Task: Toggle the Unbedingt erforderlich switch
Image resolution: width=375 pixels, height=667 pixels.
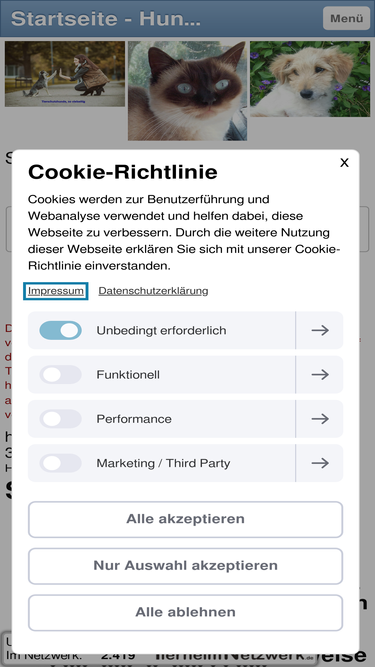Action: [60, 331]
